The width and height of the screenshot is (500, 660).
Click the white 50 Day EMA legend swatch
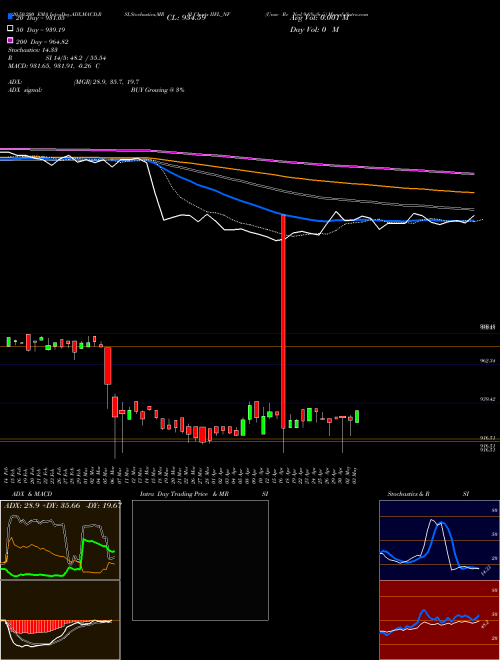11,29
